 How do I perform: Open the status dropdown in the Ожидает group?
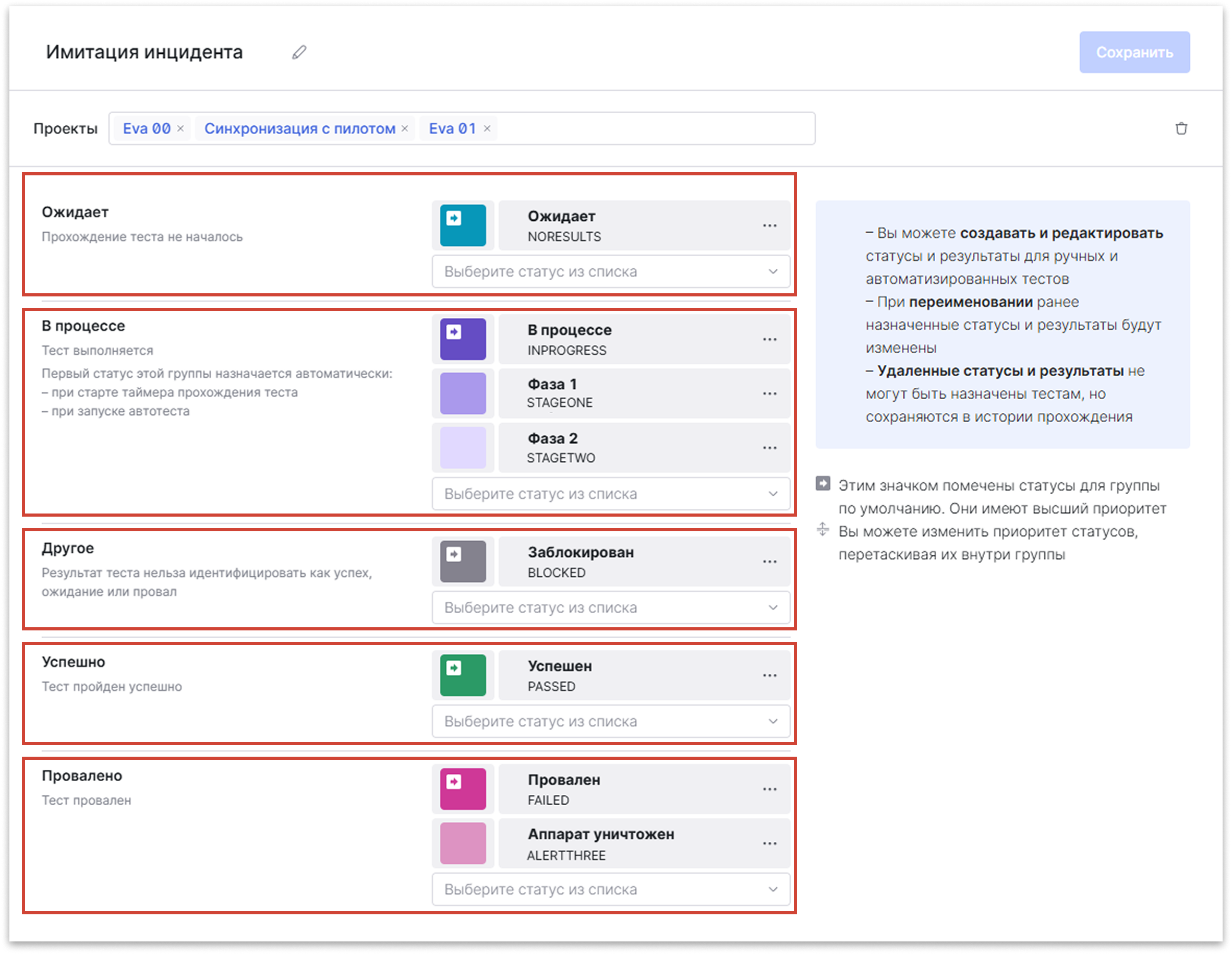610,271
